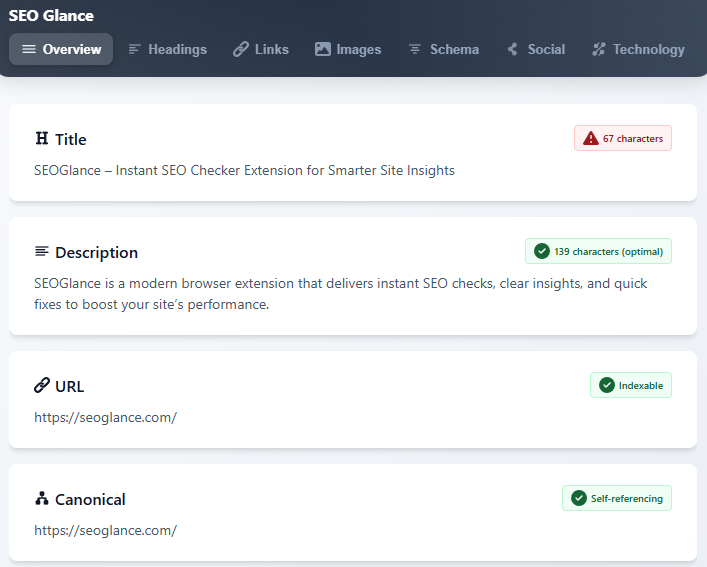Click the 67 characters warning badge
Screen dimensions: 707x567
(623, 138)
